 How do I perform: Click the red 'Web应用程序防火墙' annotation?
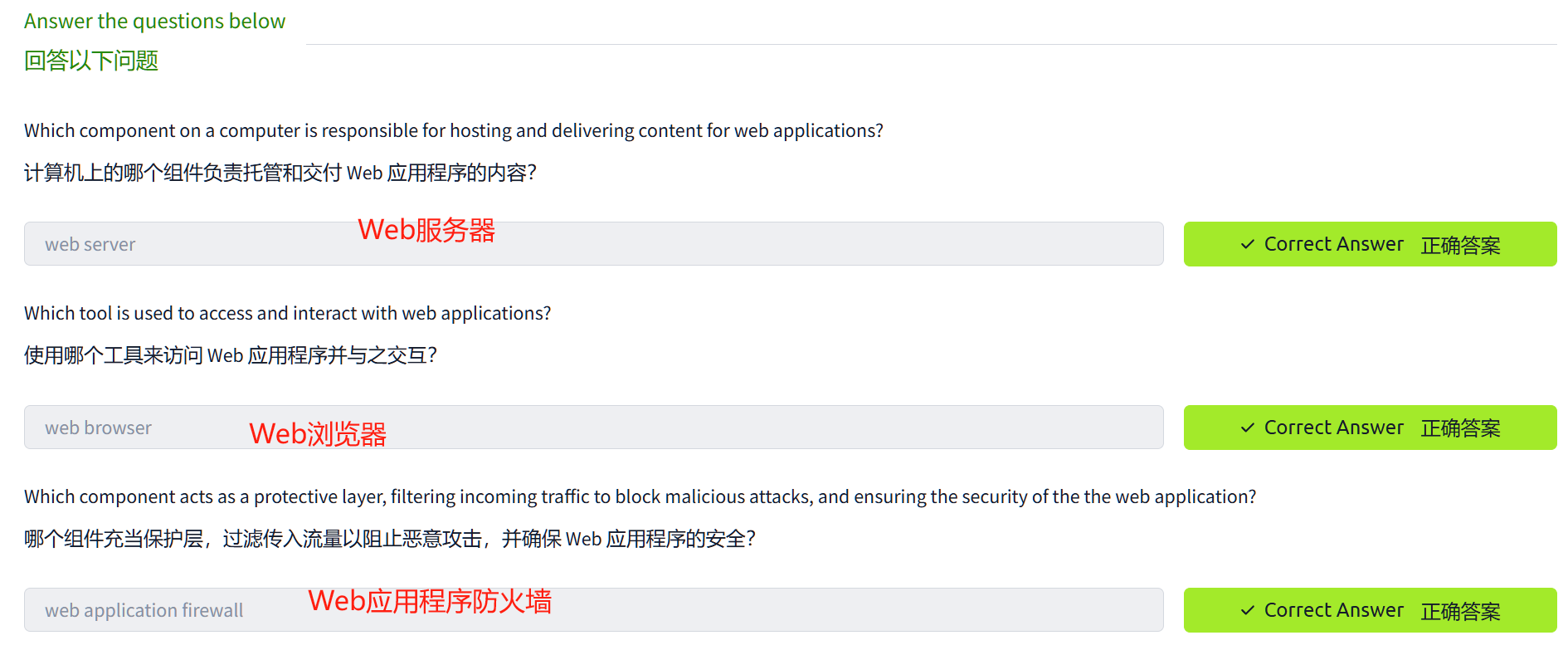(430, 601)
